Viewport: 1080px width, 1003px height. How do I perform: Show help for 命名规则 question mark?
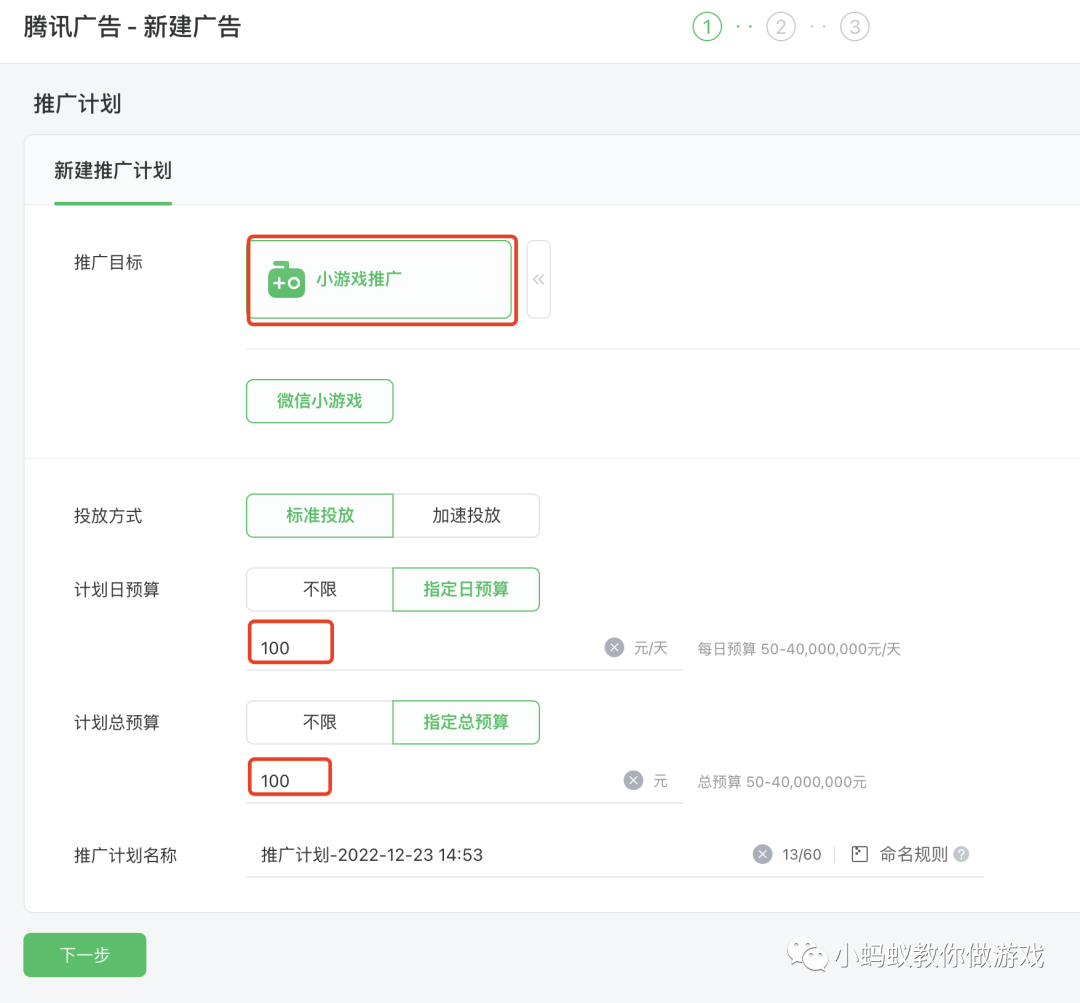[x=962, y=854]
